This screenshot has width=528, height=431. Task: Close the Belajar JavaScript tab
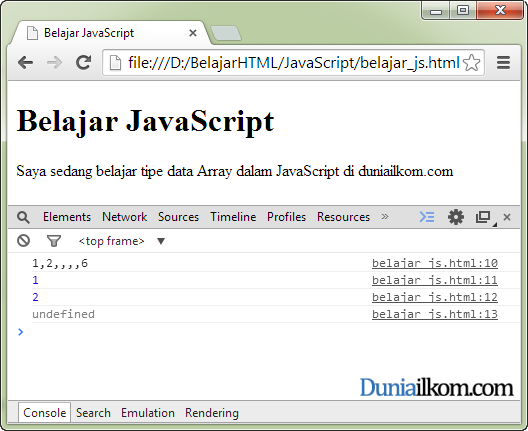tap(193, 33)
